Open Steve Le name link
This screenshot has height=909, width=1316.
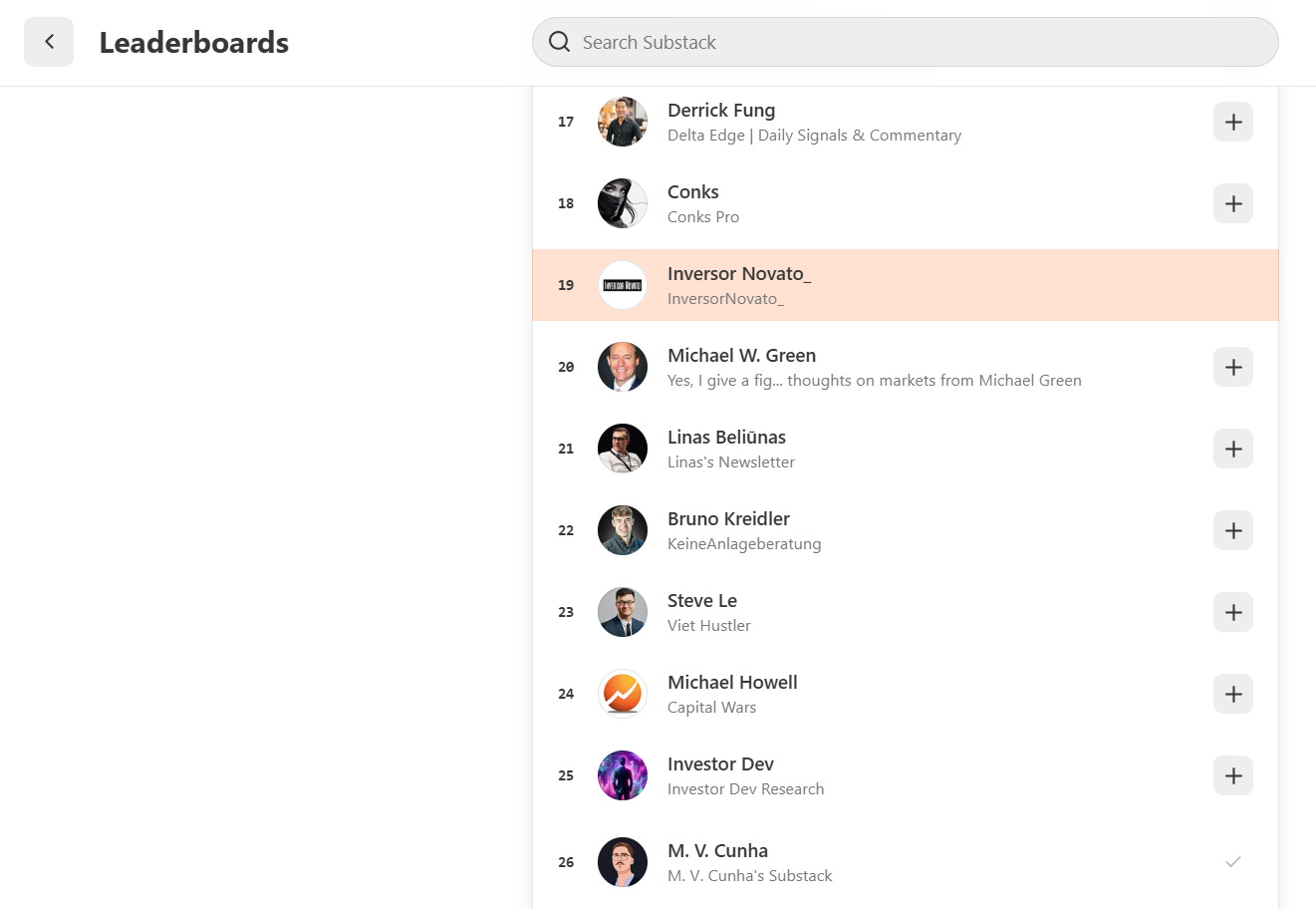pyautogui.click(x=702, y=600)
